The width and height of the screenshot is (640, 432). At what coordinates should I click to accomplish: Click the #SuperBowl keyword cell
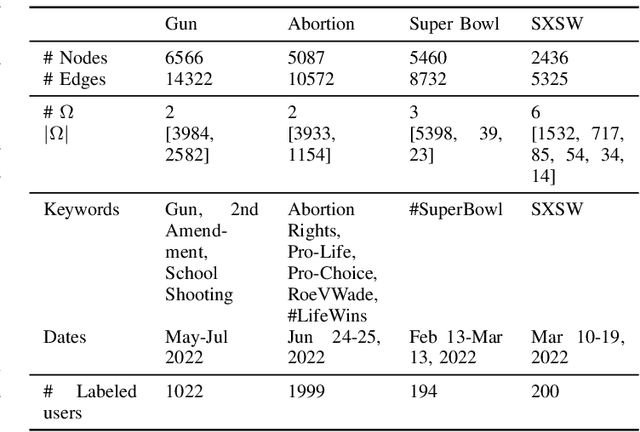[455, 209]
